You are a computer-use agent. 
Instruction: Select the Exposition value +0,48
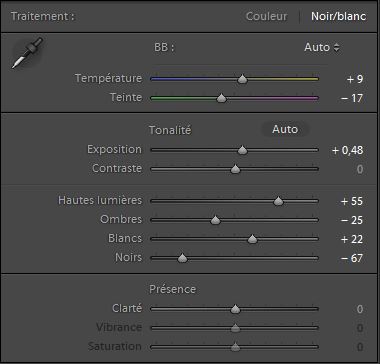347,150
